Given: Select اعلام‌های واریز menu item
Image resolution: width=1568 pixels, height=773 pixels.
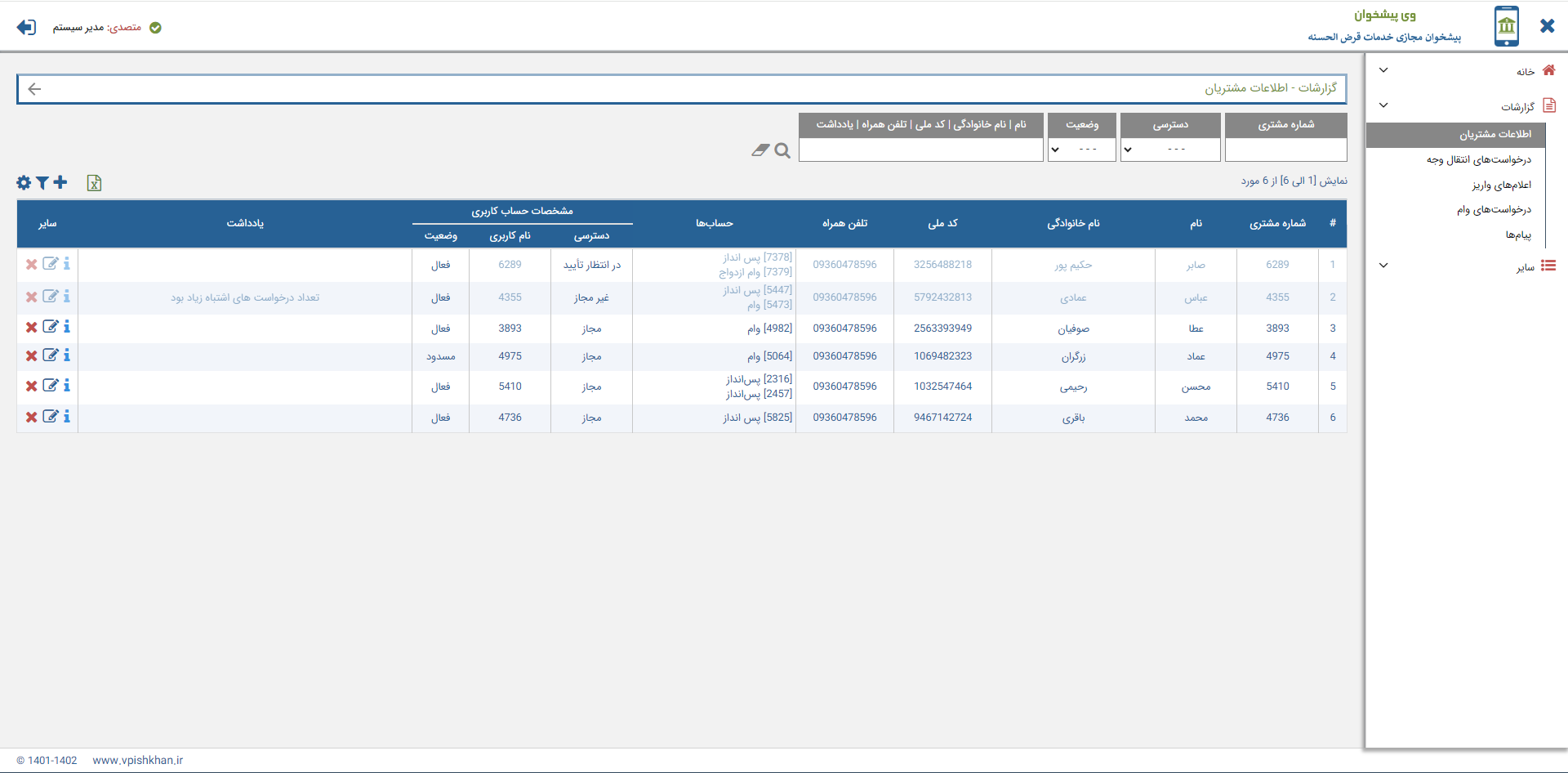Looking at the screenshot, I should 1501,185.
